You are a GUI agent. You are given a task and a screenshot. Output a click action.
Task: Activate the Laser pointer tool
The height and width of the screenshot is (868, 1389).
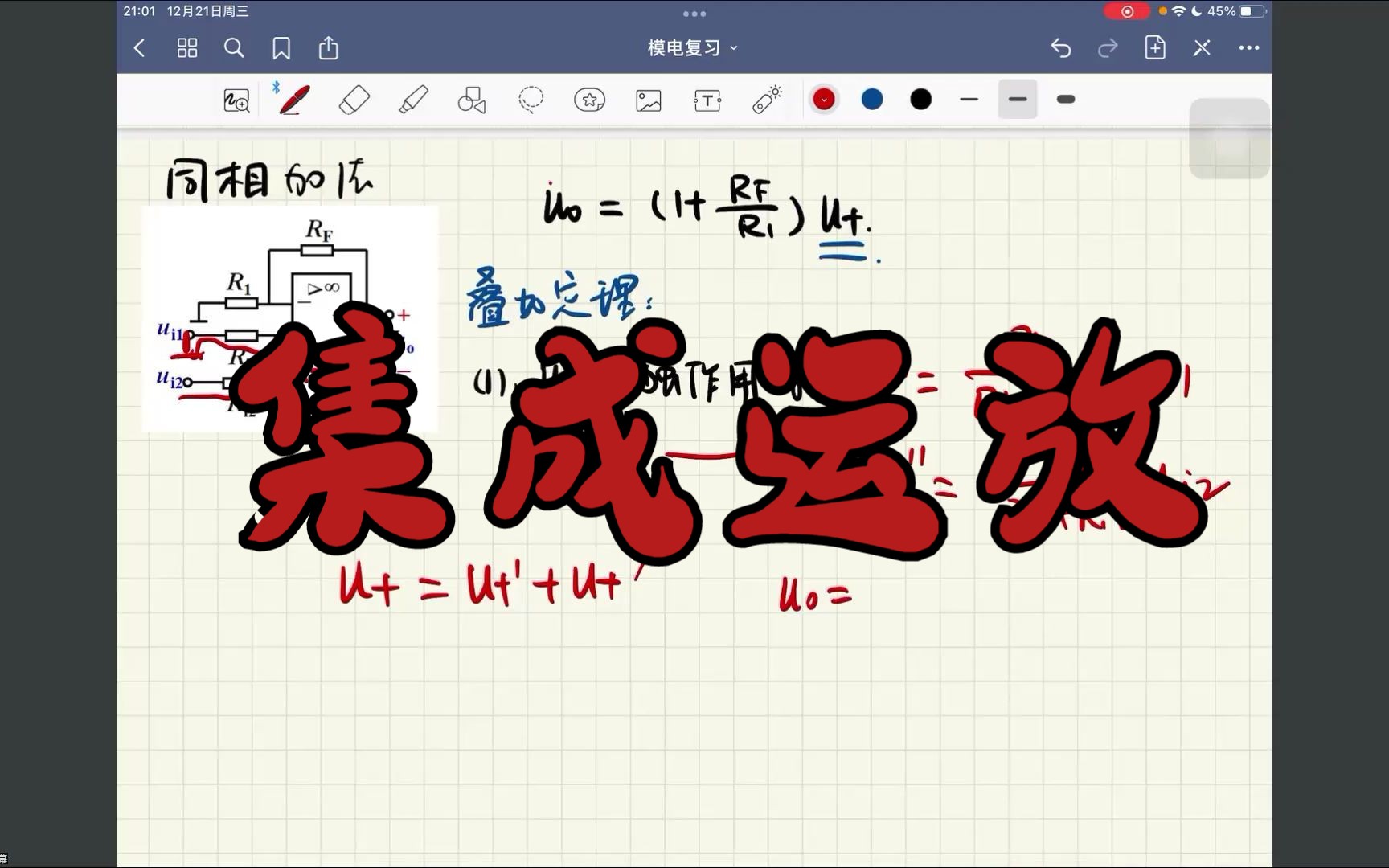point(765,99)
